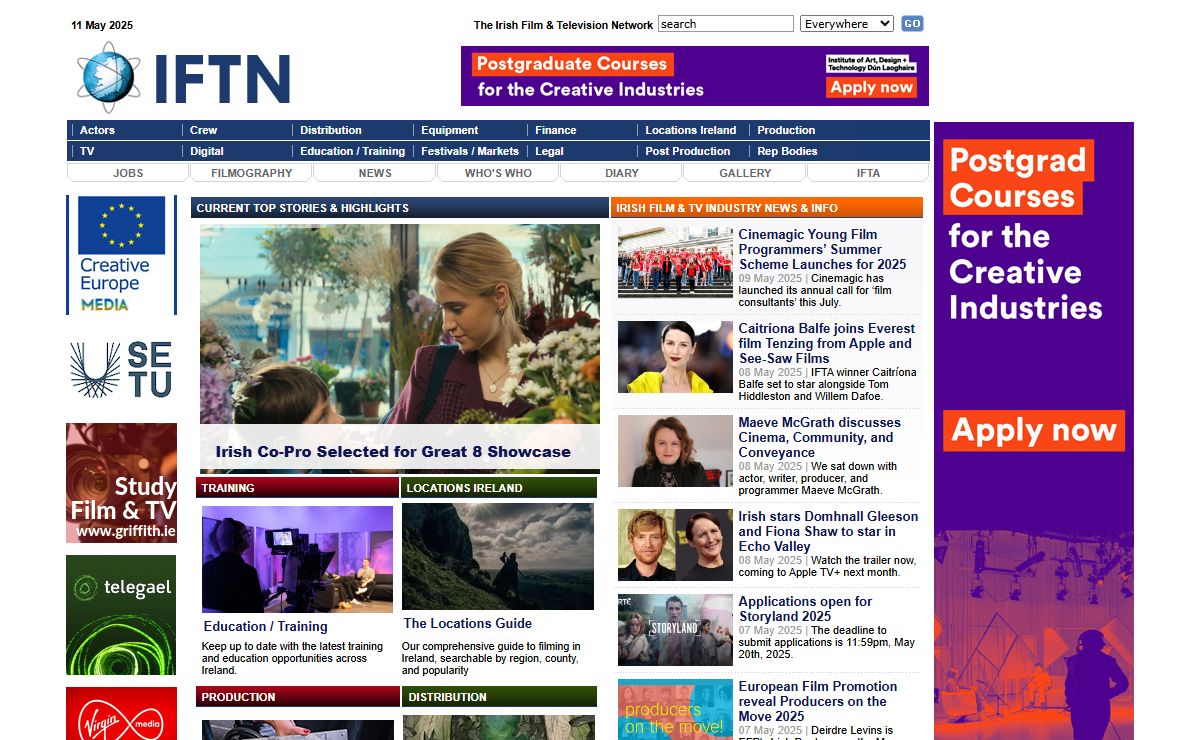
Task: Open the Postgraduate Courses top banner ad
Action: 695,76
